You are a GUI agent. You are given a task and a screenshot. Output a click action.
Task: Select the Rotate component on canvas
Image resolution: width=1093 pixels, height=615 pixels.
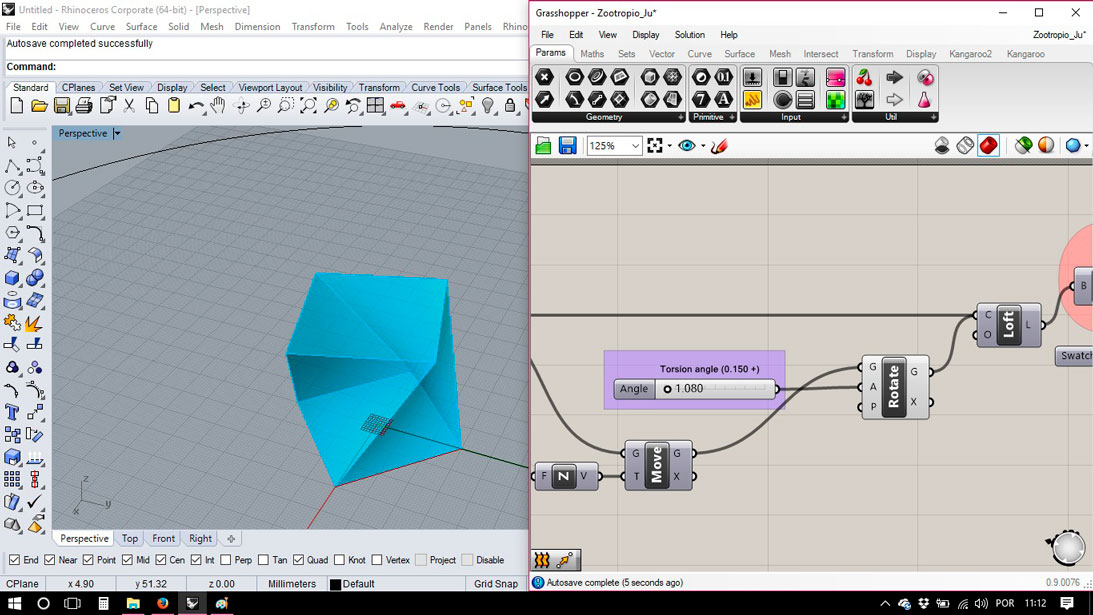pos(895,387)
